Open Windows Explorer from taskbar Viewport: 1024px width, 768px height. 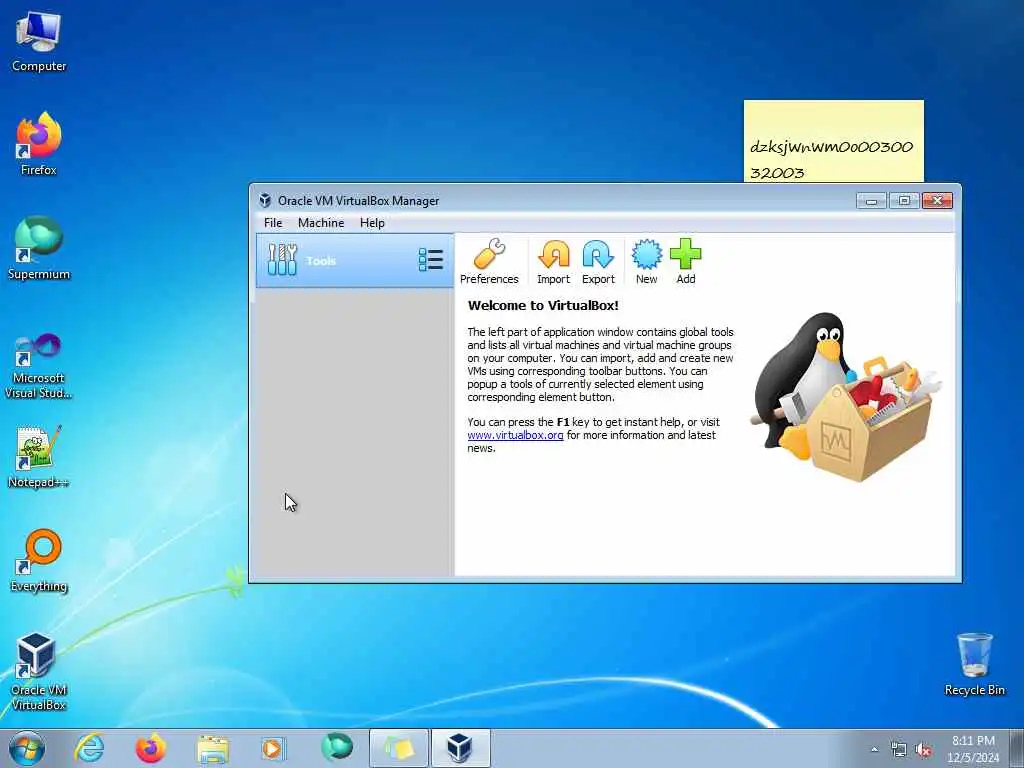pyautogui.click(x=213, y=748)
